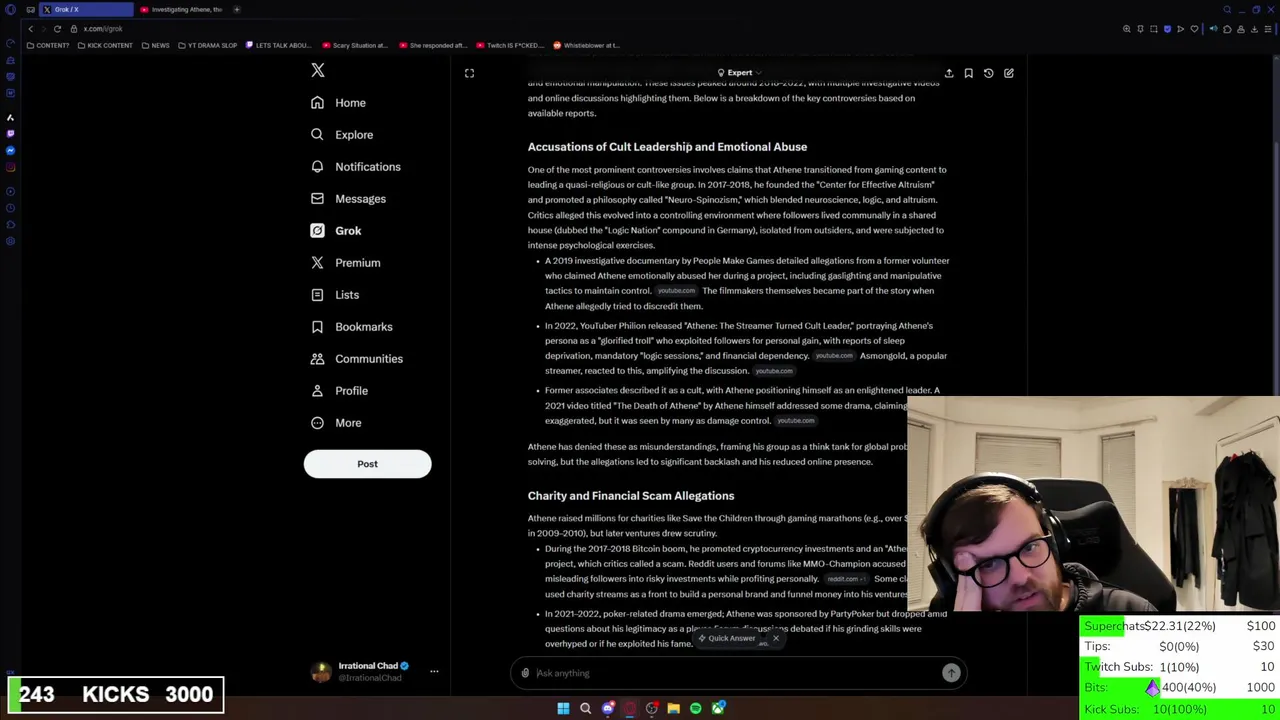The image size is (1280, 720).
Task: Click reddit.com citation in Bitcoin boom bullet
Action: pos(846,579)
